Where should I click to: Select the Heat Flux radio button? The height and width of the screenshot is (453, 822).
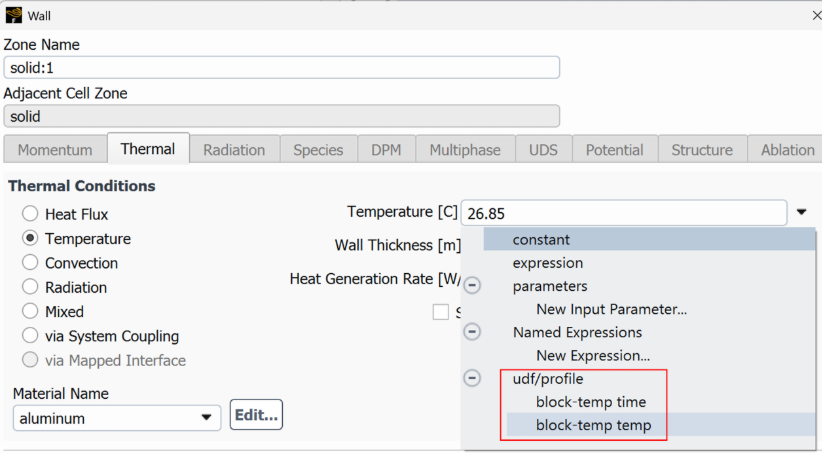[x=30, y=214]
